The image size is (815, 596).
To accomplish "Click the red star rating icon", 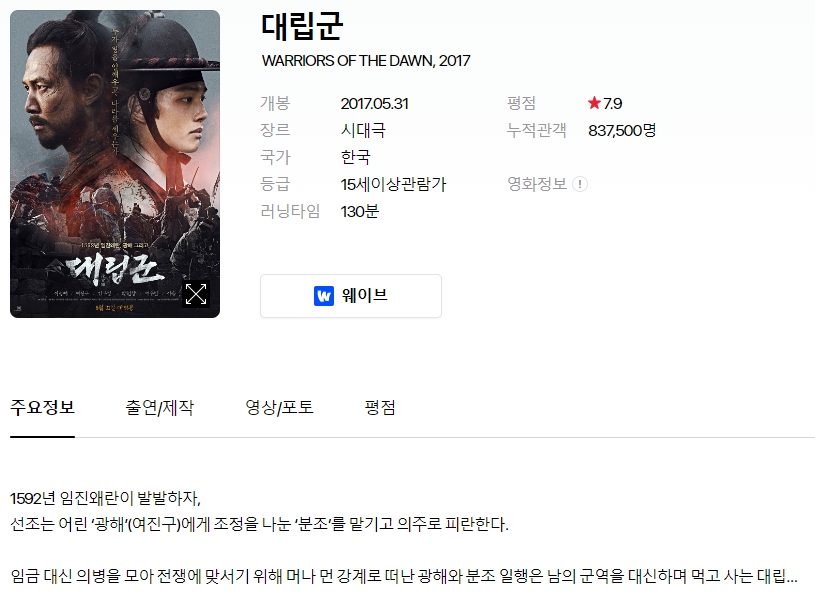I will [594, 103].
